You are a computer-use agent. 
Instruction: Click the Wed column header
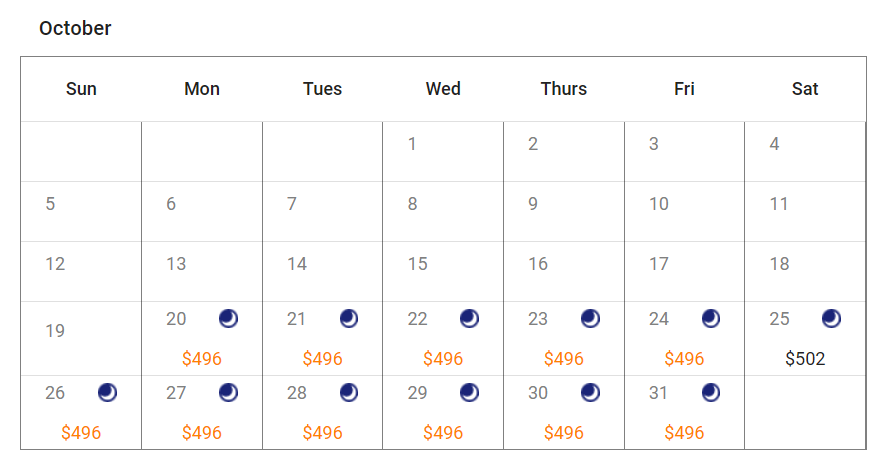click(443, 89)
